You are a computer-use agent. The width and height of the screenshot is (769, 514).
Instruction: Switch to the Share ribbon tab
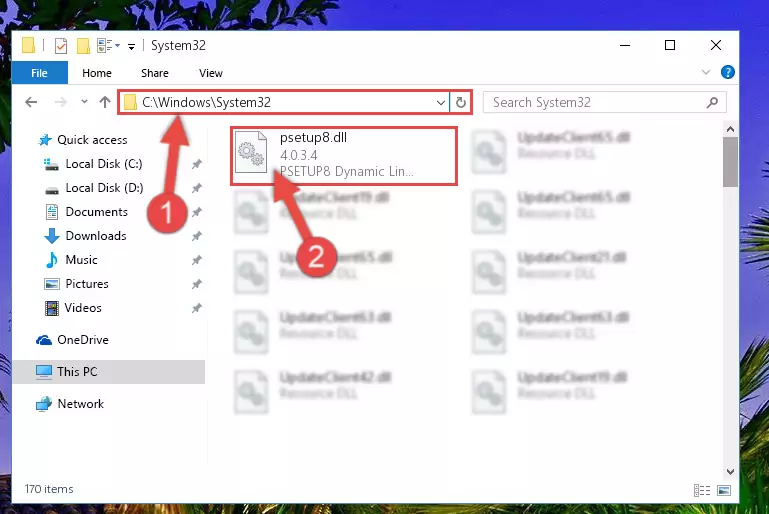[154, 73]
